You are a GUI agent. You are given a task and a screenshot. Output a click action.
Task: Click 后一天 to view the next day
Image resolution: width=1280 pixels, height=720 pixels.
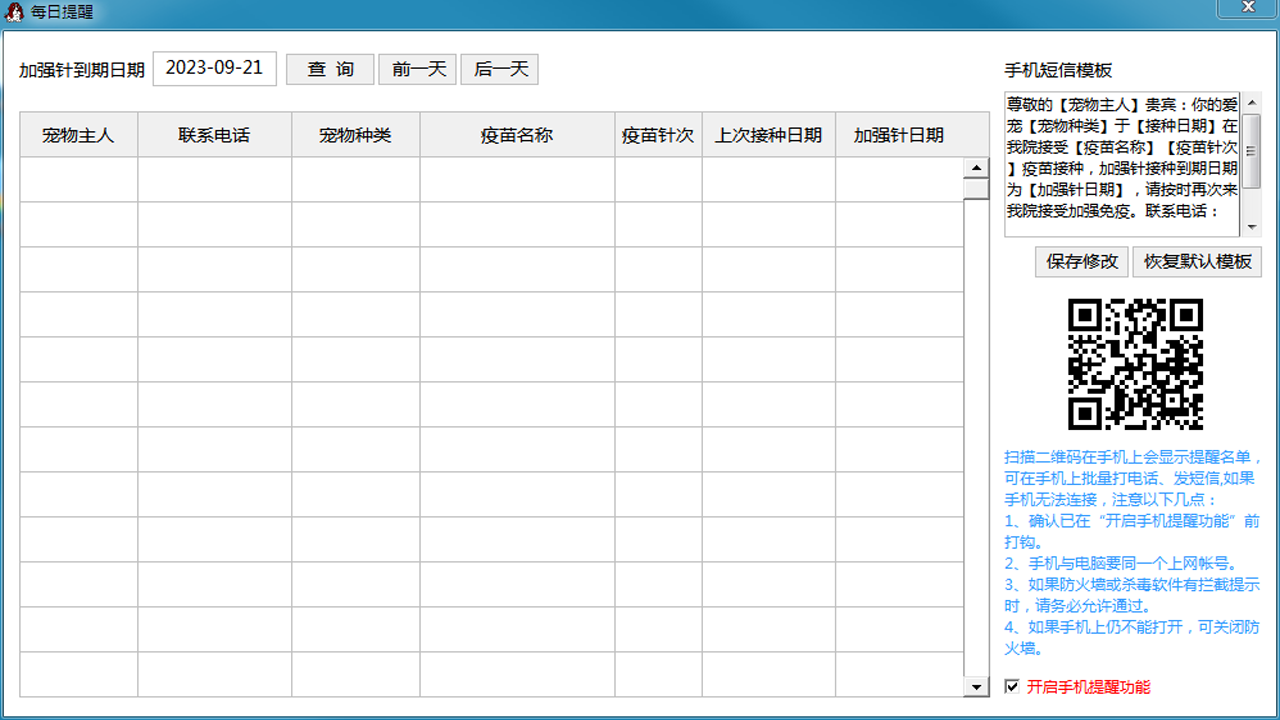pyautogui.click(x=499, y=69)
